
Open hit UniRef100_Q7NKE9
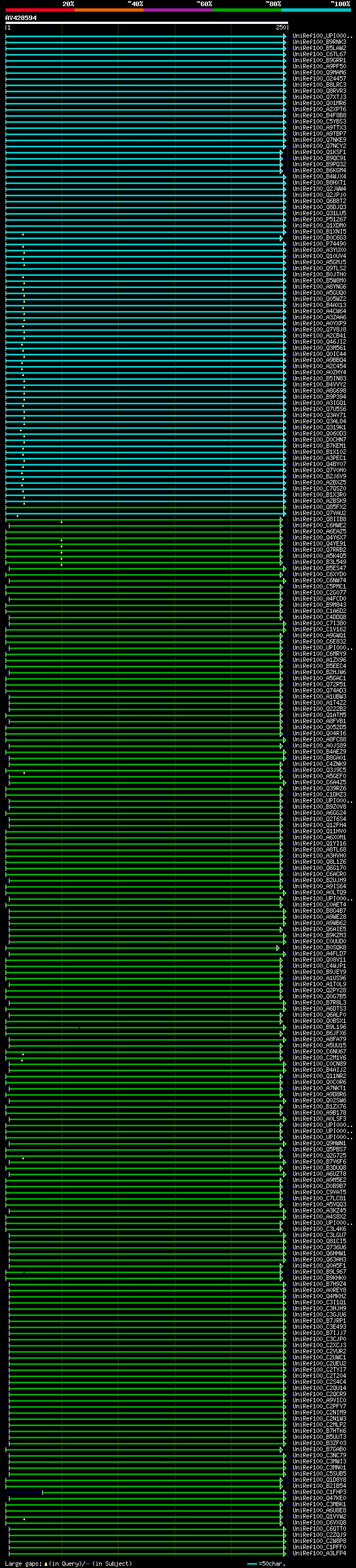pyautogui.click(x=319, y=140)
